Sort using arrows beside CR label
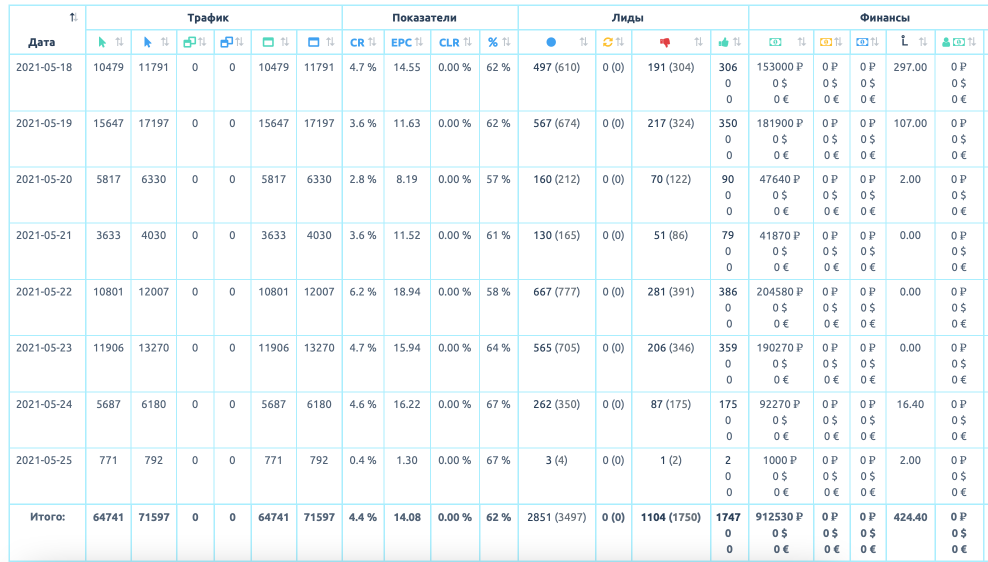 [x=372, y=42]
